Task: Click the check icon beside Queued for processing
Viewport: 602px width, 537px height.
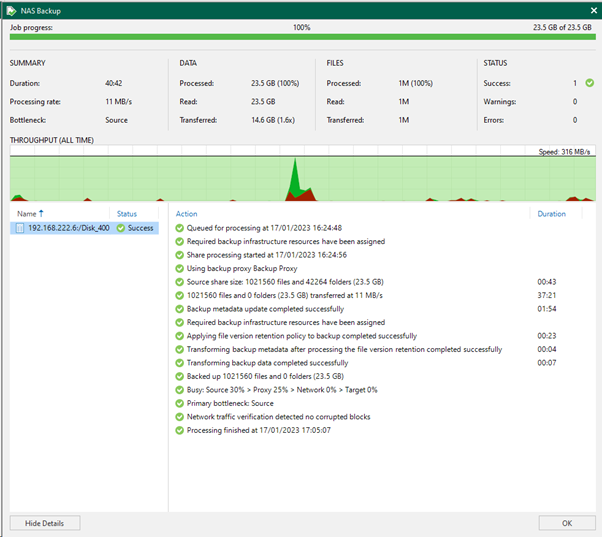Action: pyautogui.click(x=179, y=228)
